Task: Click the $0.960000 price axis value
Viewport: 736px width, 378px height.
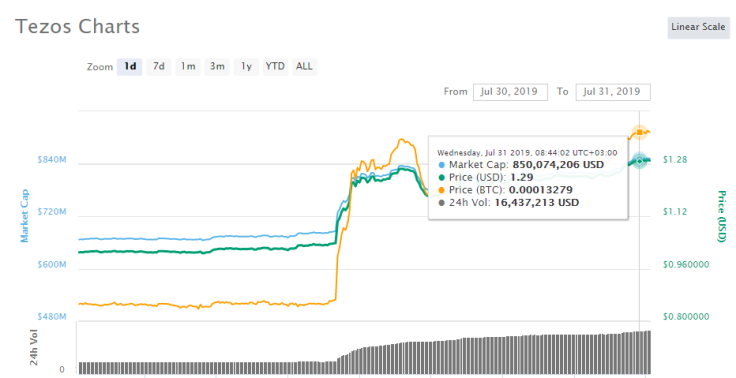Action: (x=686, y=264)
